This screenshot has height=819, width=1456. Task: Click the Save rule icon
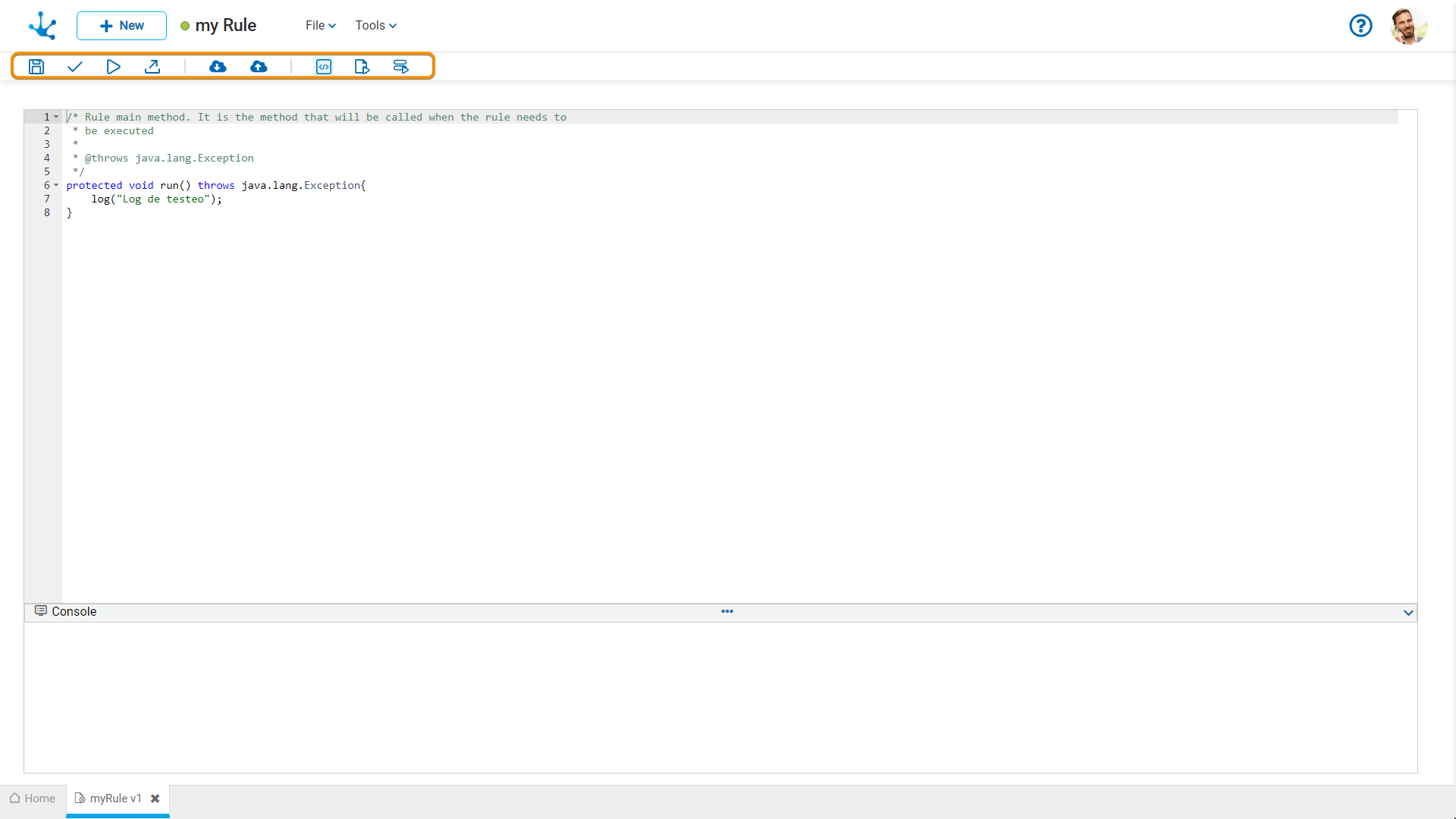point(36,66)
